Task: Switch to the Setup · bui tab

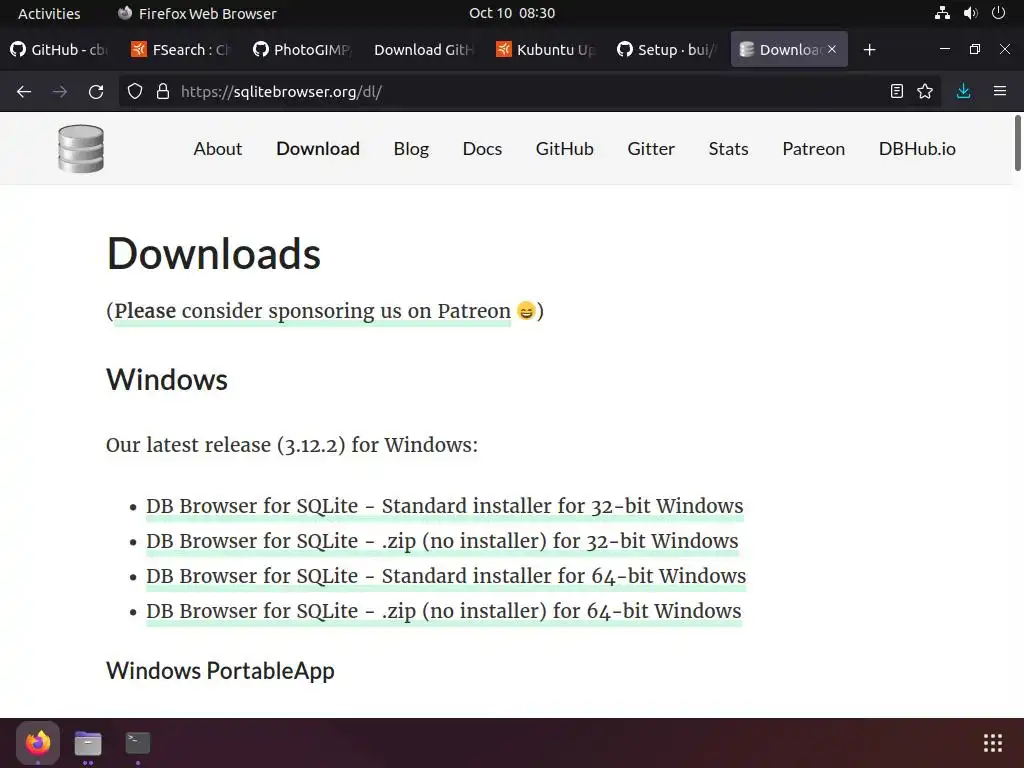Action: (667, 50)
